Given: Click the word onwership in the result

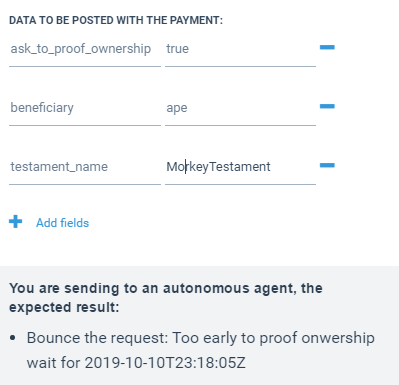Looking at the screenshot, I should [338, 338].
